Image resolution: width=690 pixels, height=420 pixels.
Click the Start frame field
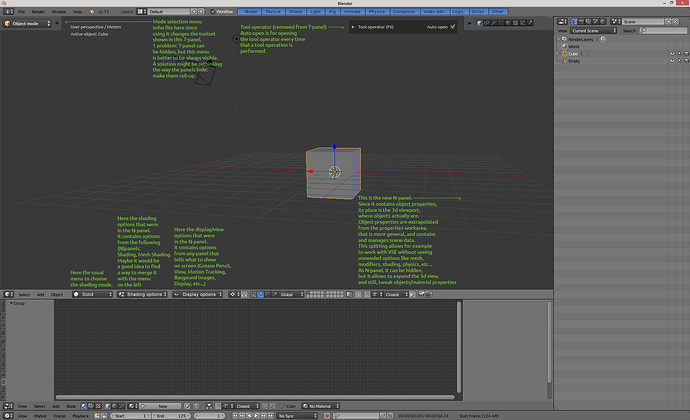[130, 416]
